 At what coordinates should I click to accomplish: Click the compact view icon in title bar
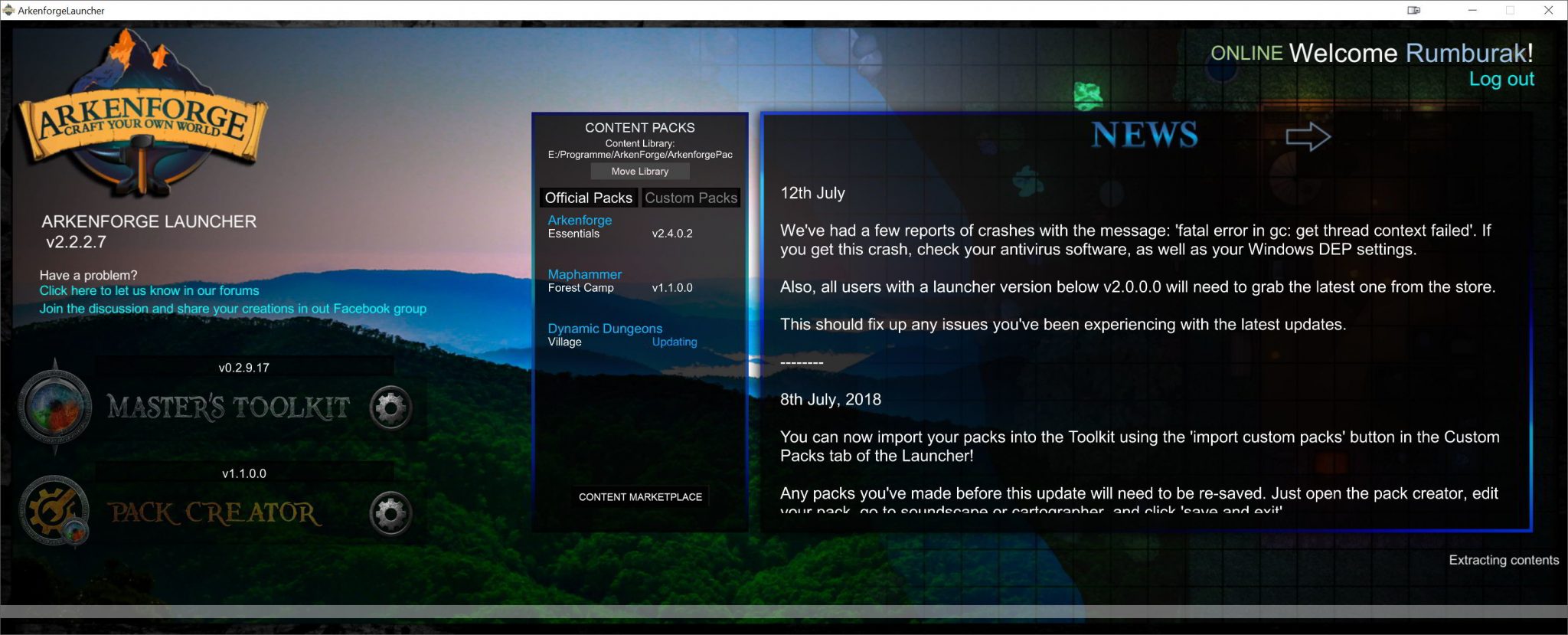pos(1413,10)
